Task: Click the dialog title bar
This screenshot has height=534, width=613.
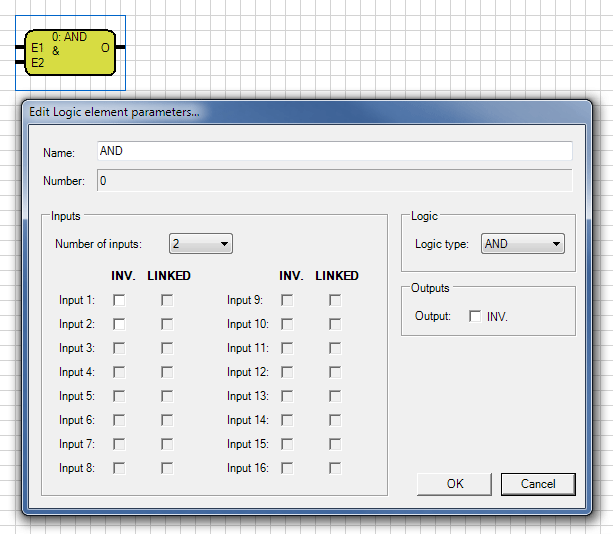Action: pos(307,112)
